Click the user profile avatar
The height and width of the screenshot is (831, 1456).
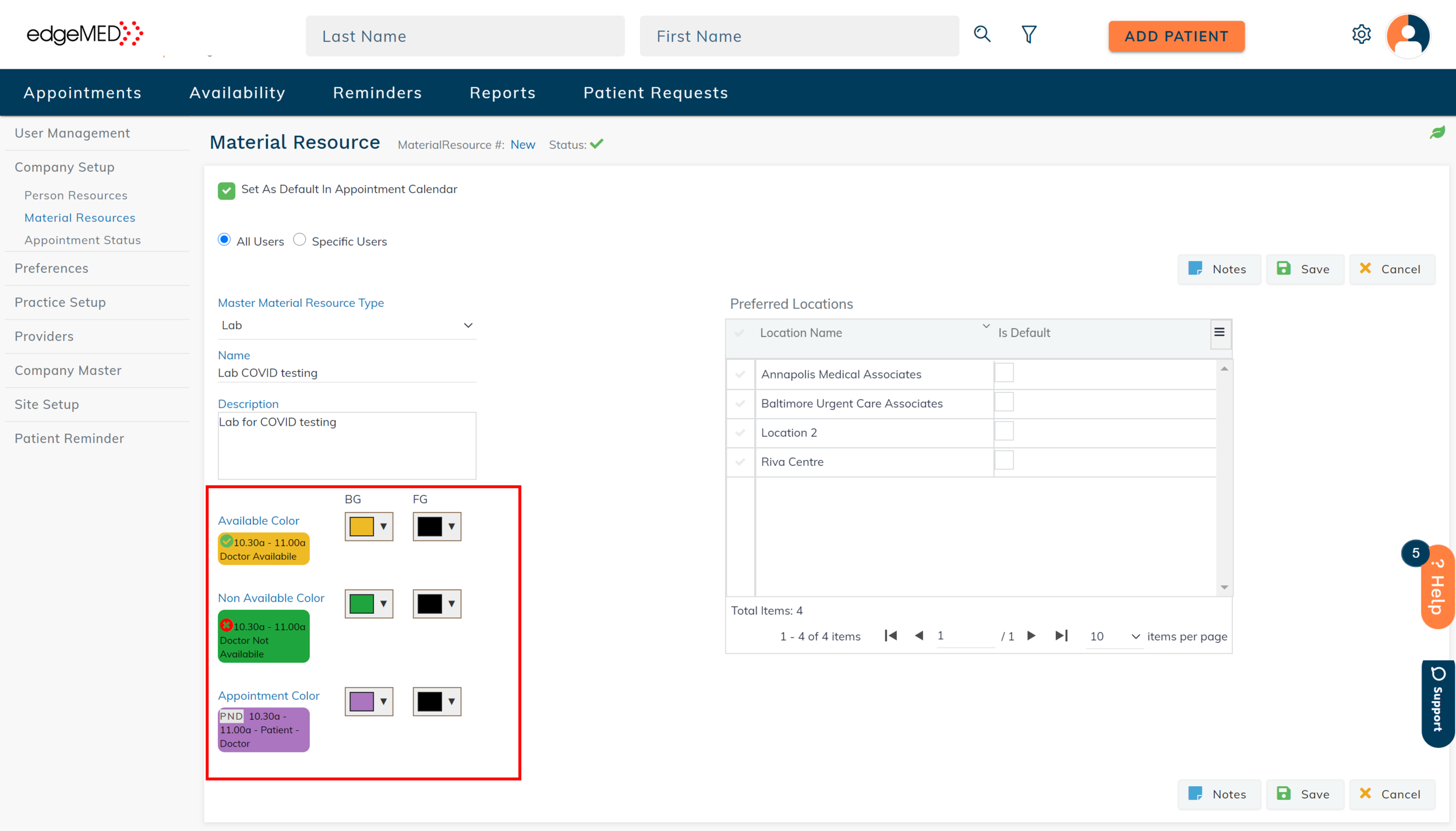pyautogui.click(x=1408, y=36)
